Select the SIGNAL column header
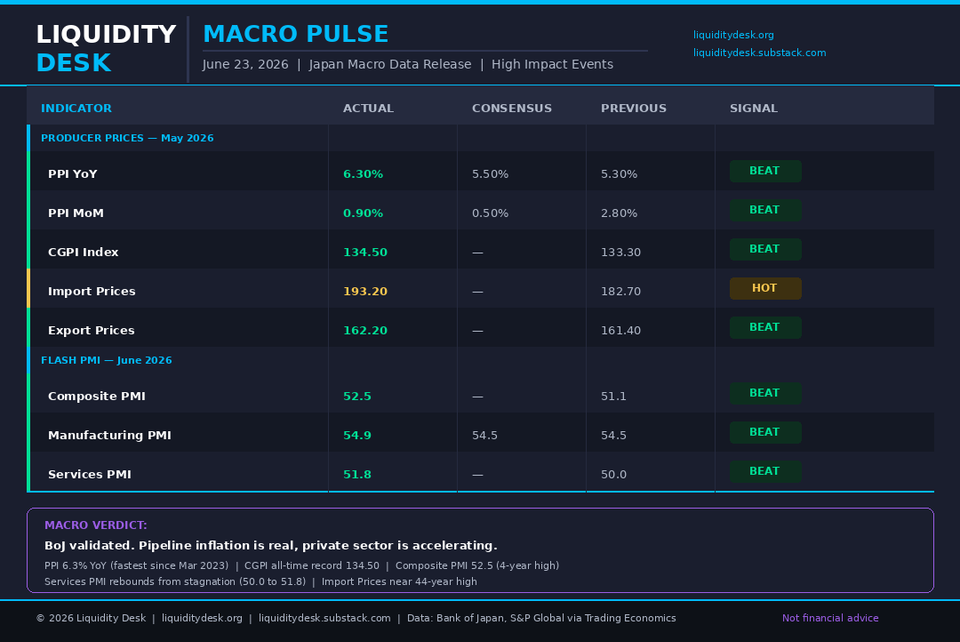This screenshot has width=960, height=642. click(753, 108)
